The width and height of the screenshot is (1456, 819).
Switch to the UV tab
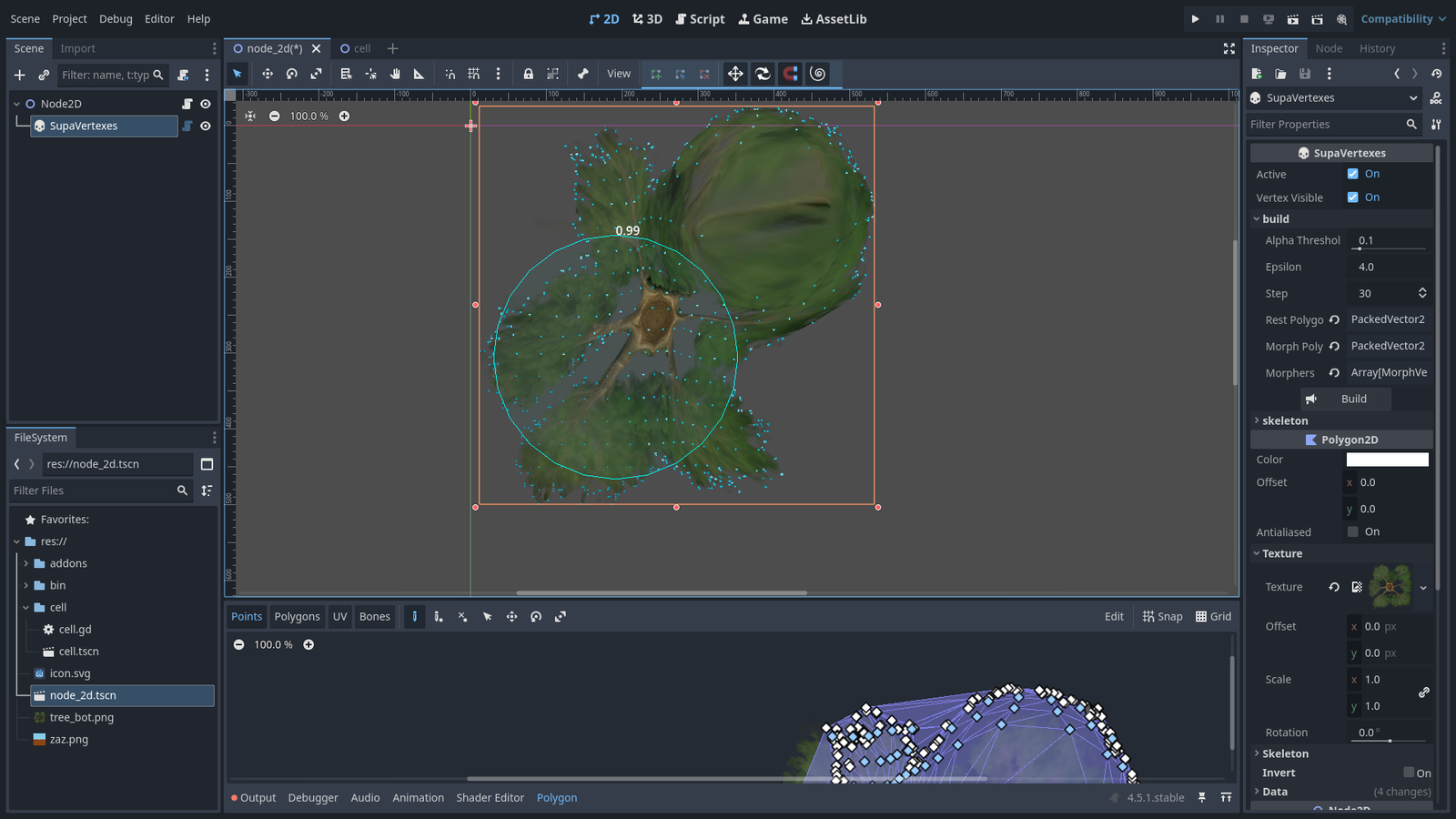(339, 617)
